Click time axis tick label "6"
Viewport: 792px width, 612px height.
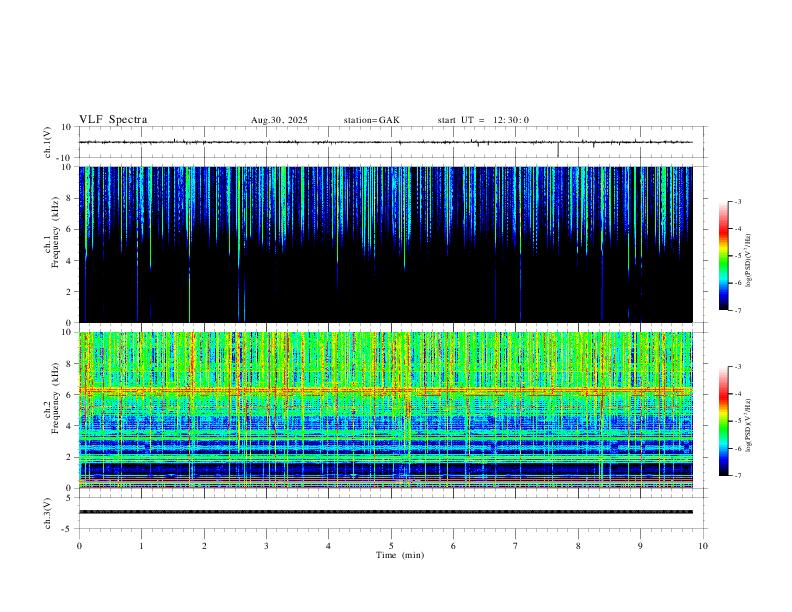click(454, 546)
